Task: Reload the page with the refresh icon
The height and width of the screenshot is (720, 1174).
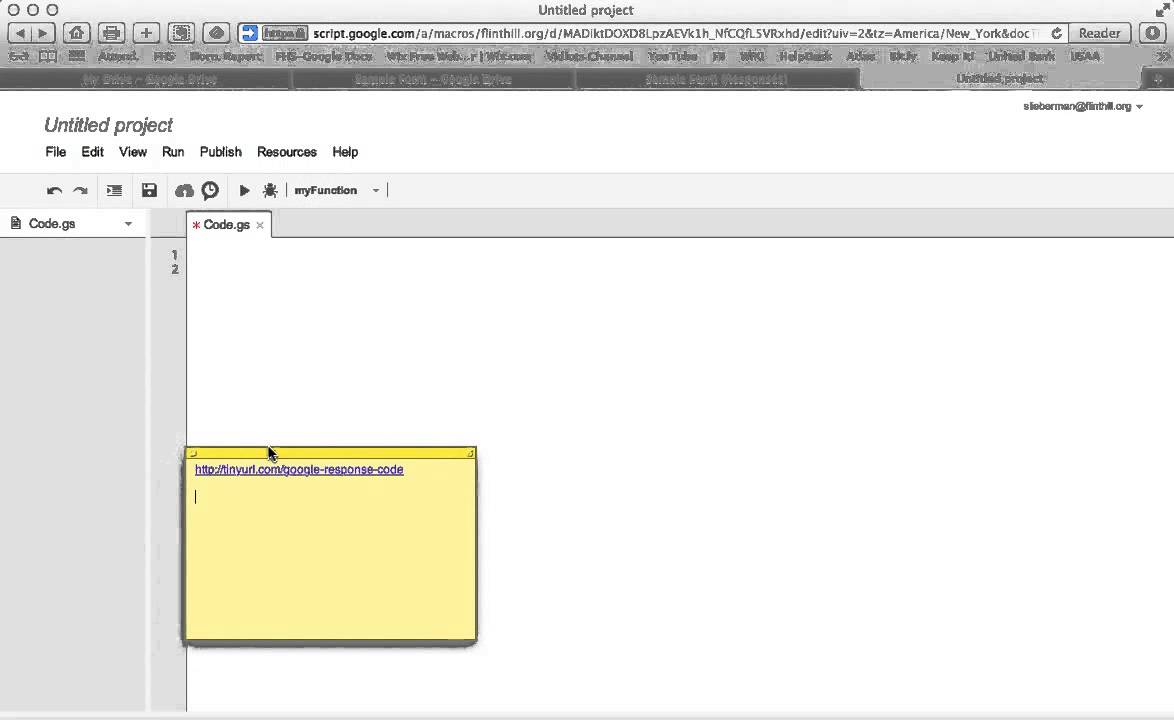Action: [1056, 34]
